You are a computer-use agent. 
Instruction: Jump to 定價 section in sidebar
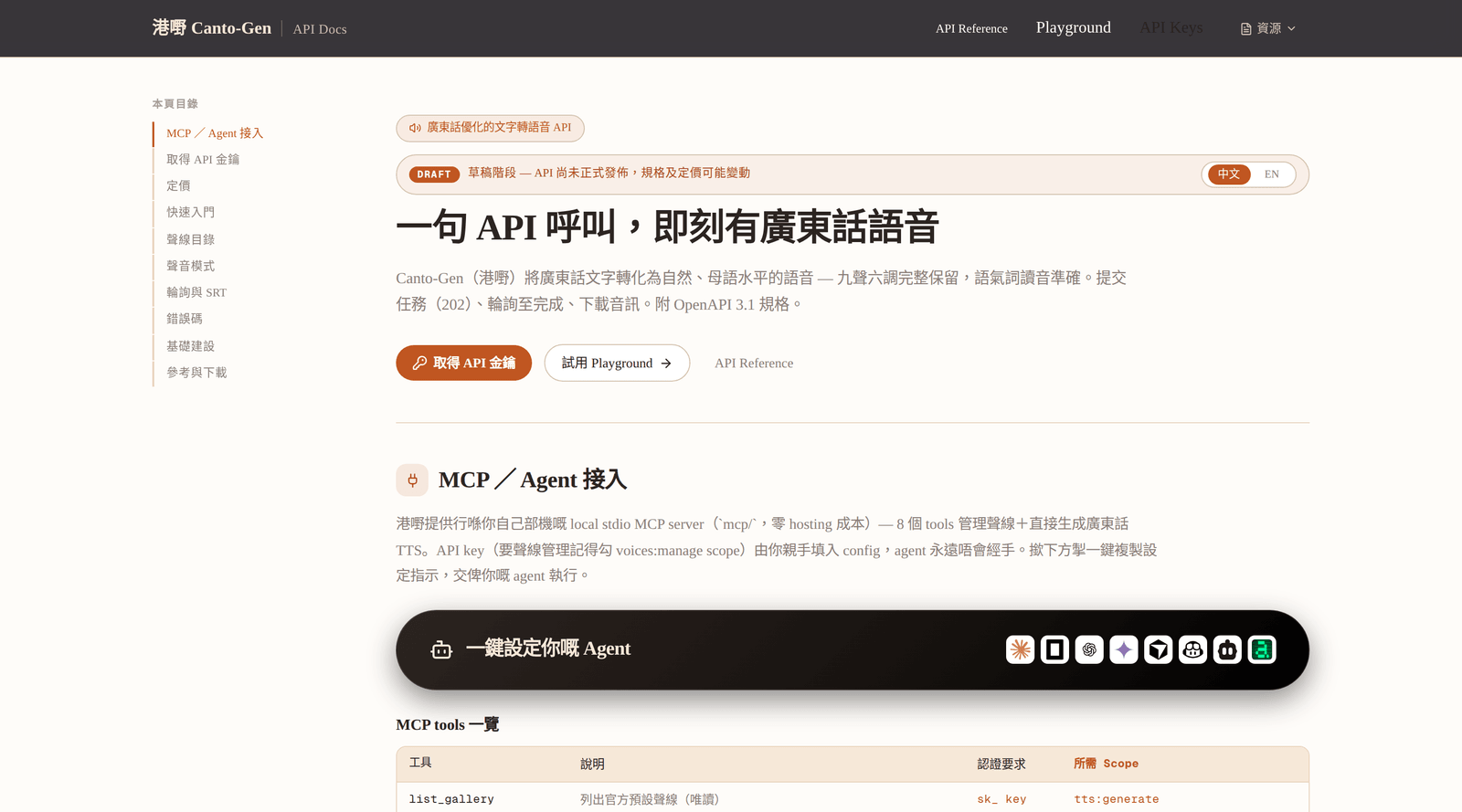click(178, 186)
